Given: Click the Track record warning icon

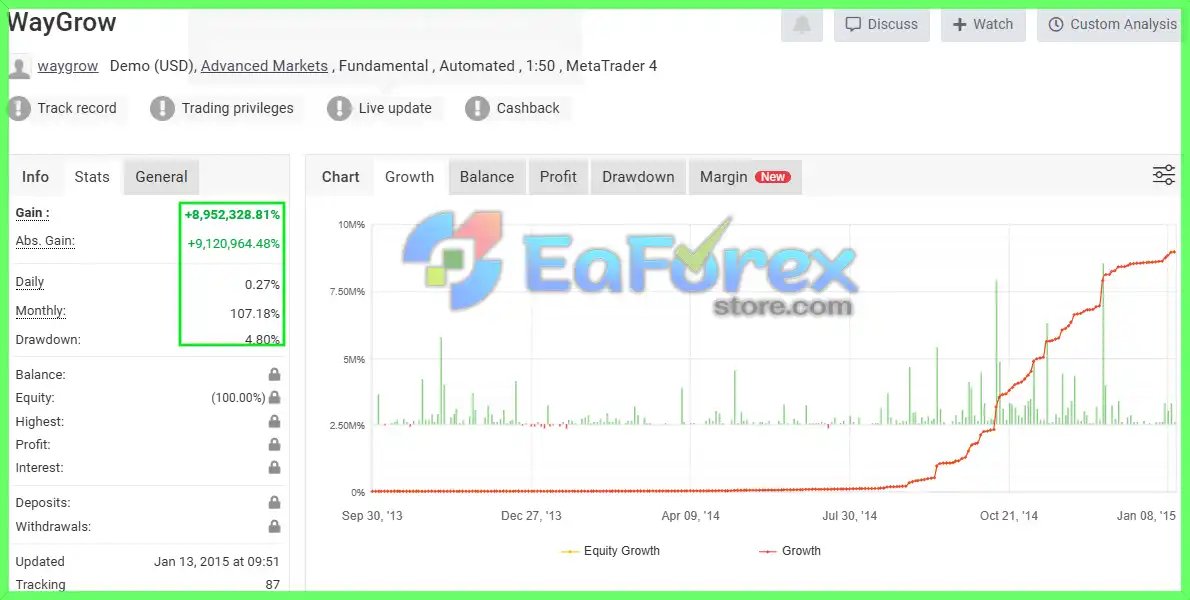Looking at the screenshot, I should click(19, 108).
